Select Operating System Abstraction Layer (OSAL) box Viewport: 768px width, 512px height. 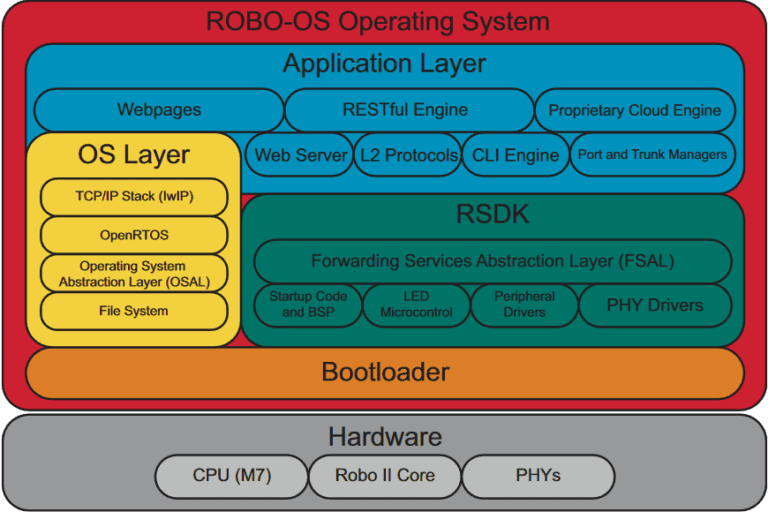coord(134,273)
